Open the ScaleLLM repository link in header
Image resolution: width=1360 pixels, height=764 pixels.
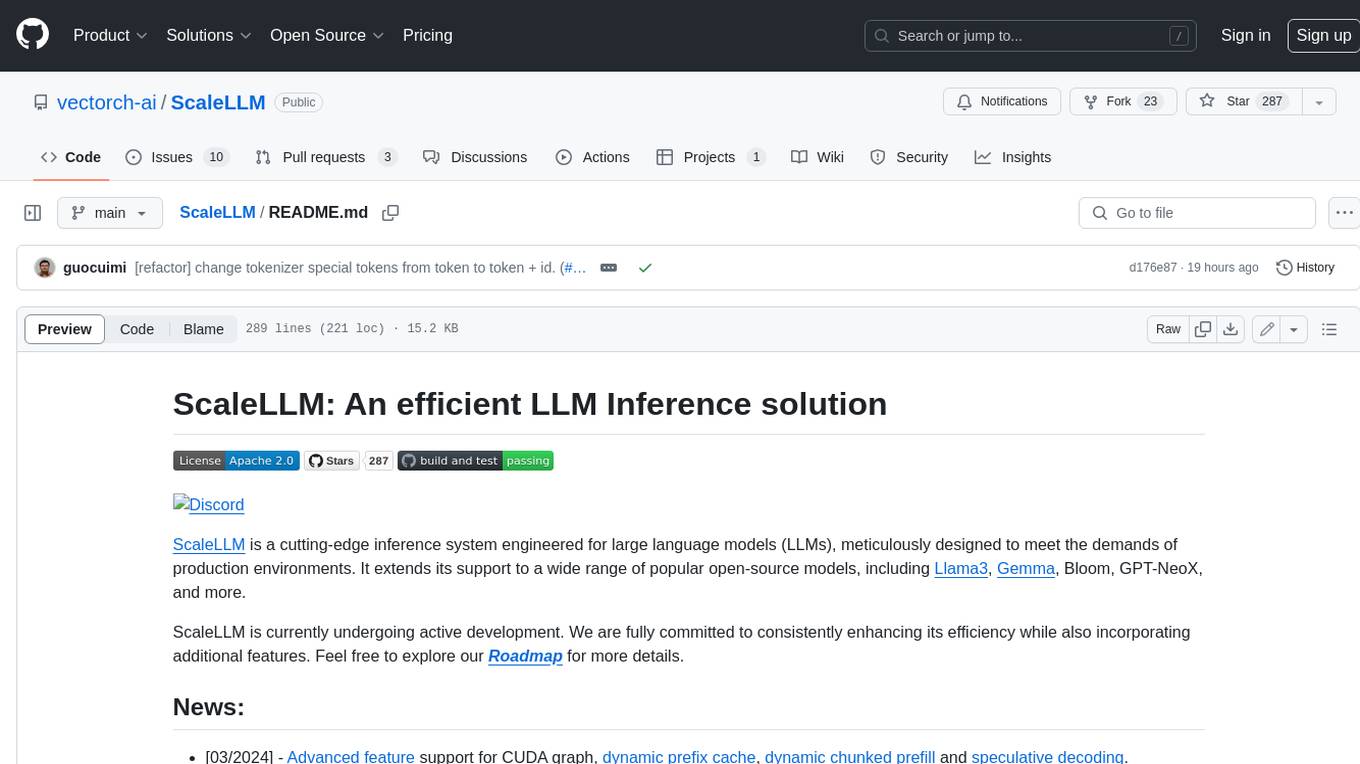coord(218,102)
